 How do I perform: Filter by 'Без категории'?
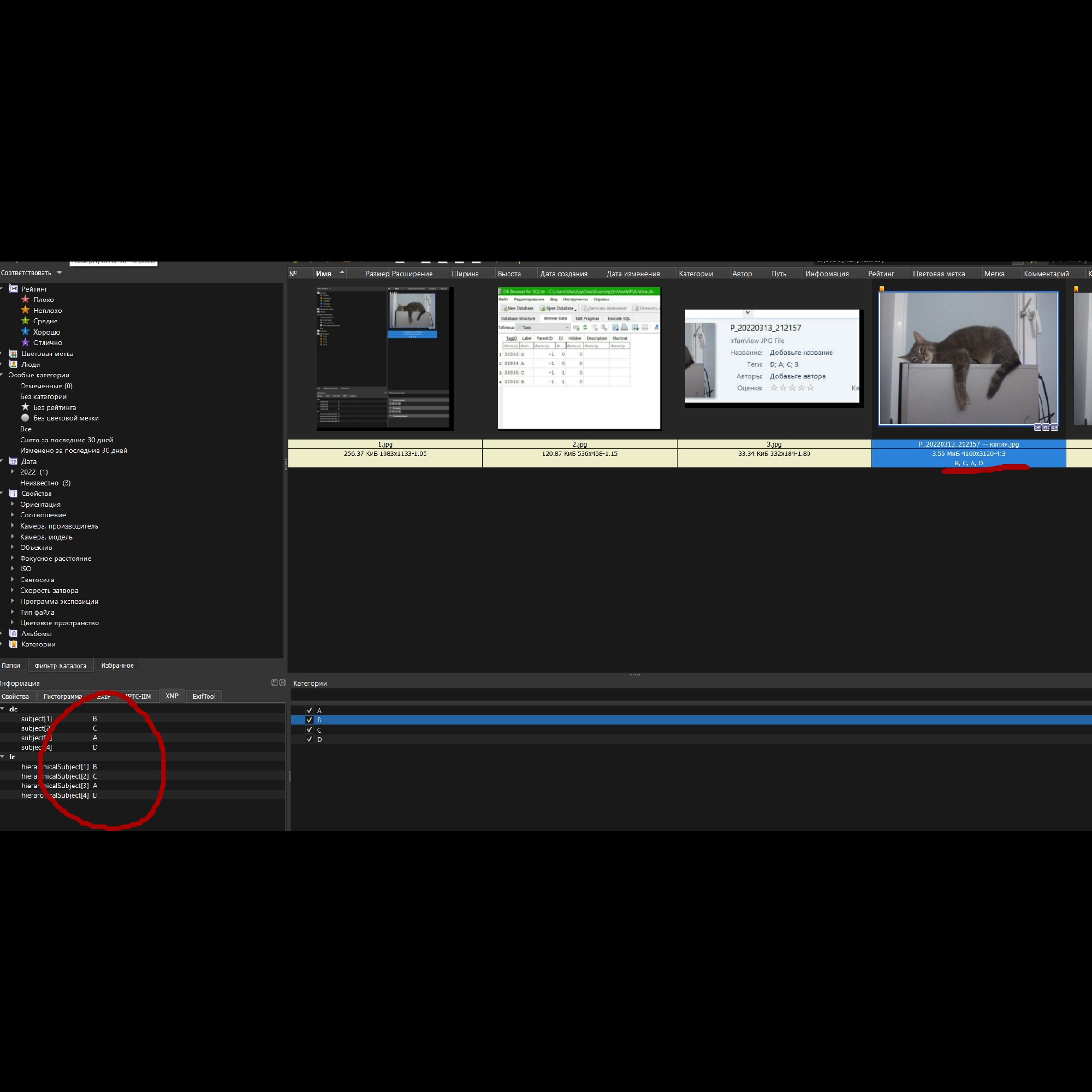(x=44, y=396)
